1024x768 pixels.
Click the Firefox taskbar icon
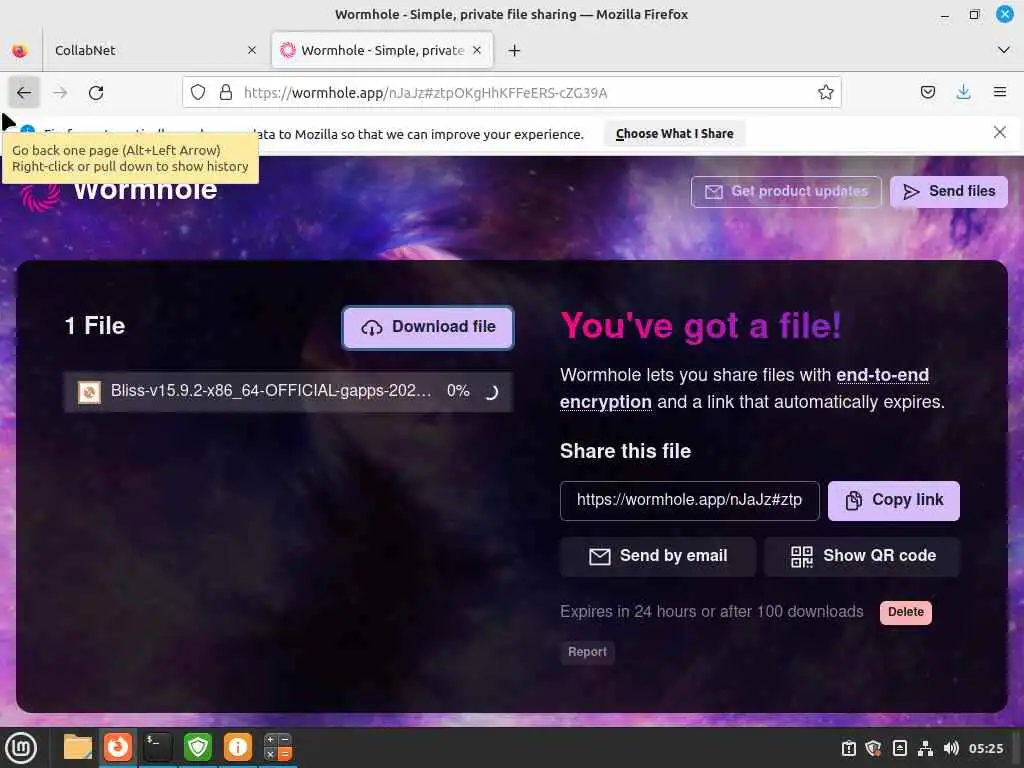coord(118,747)
